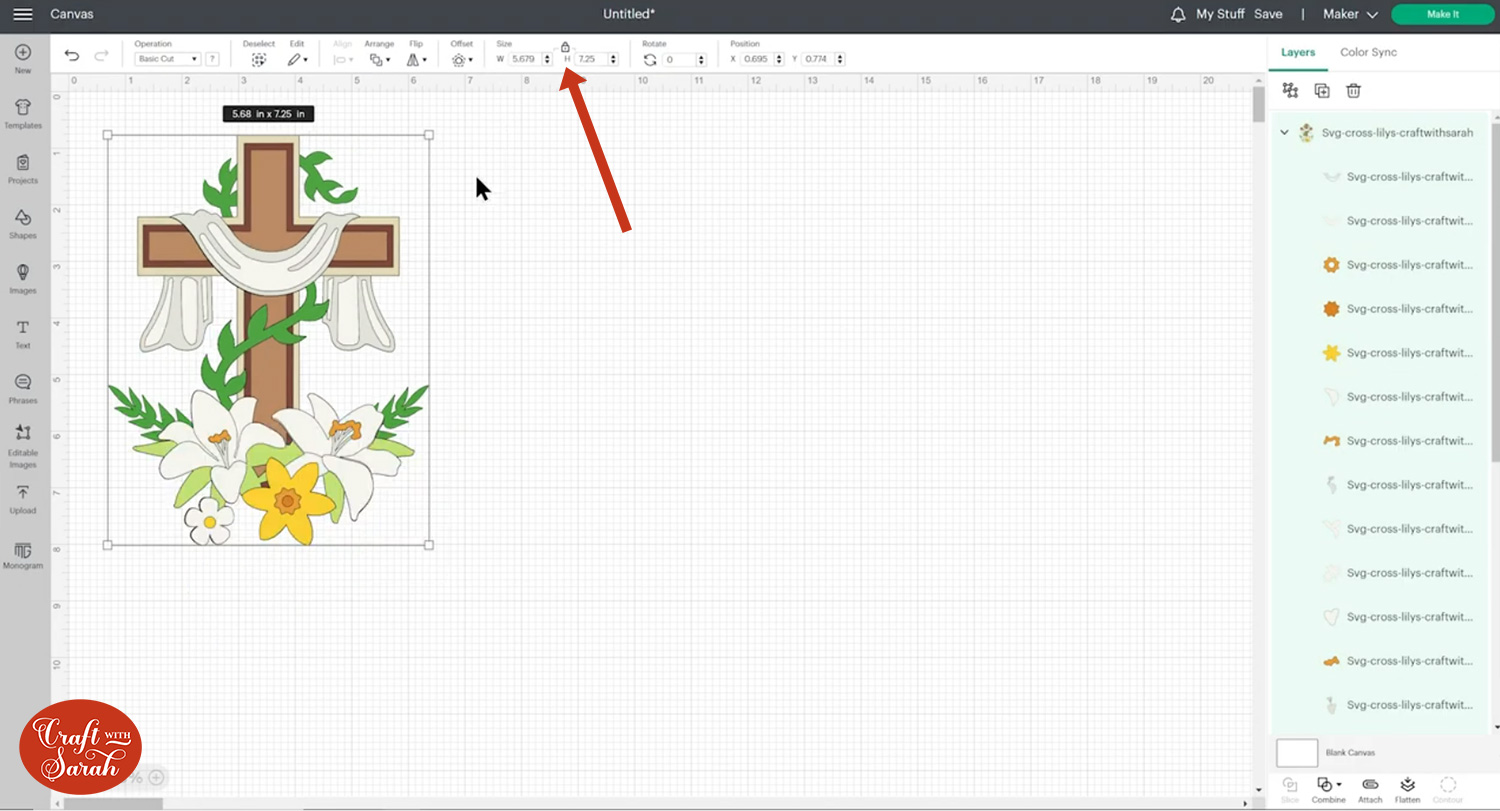Image resolution: width=1500 pixels, height=811 pixels.
Task: Click the Y position input field
Action: point(818,59)
